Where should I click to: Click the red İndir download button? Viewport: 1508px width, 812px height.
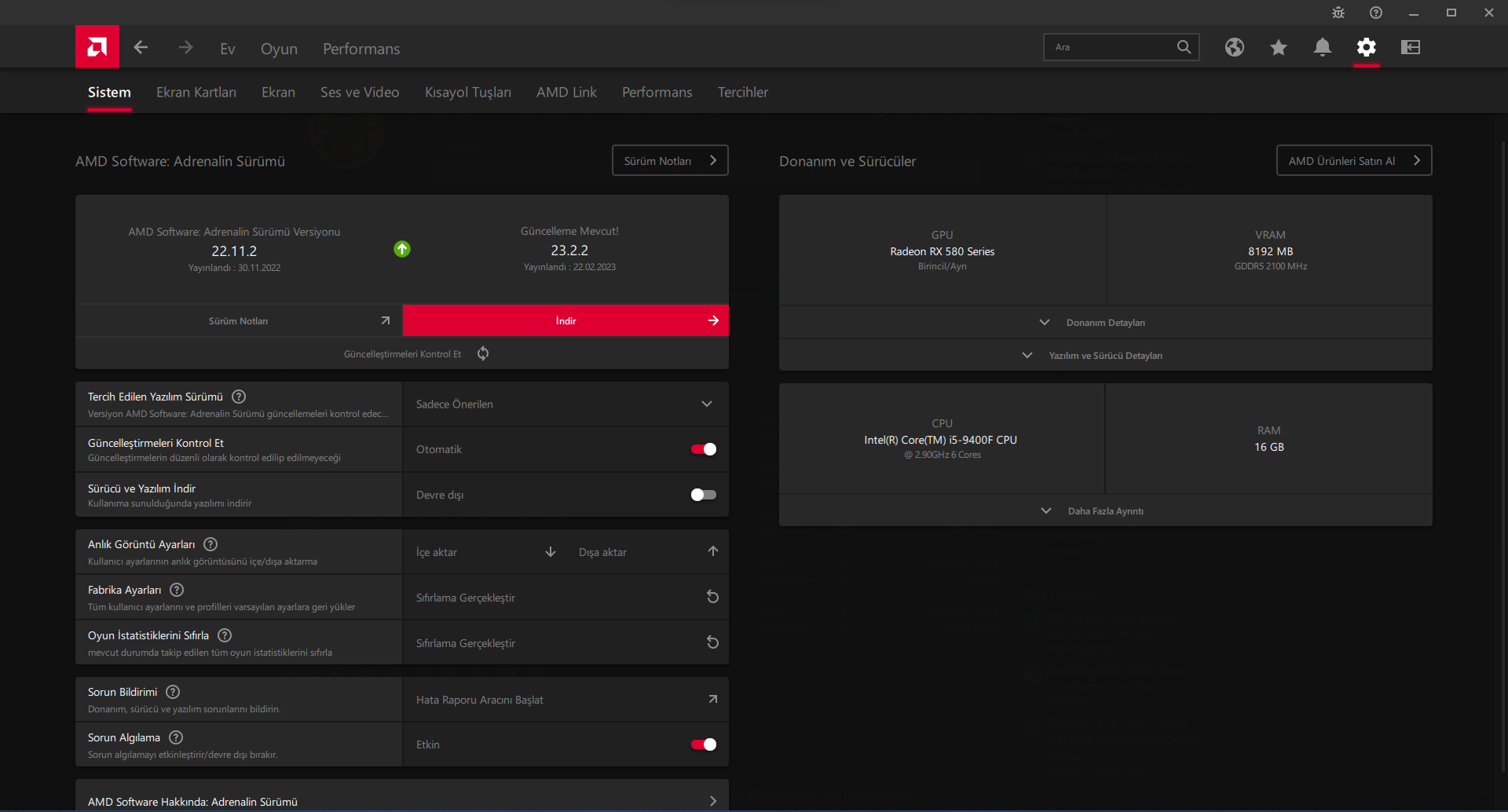pos(565,320)
